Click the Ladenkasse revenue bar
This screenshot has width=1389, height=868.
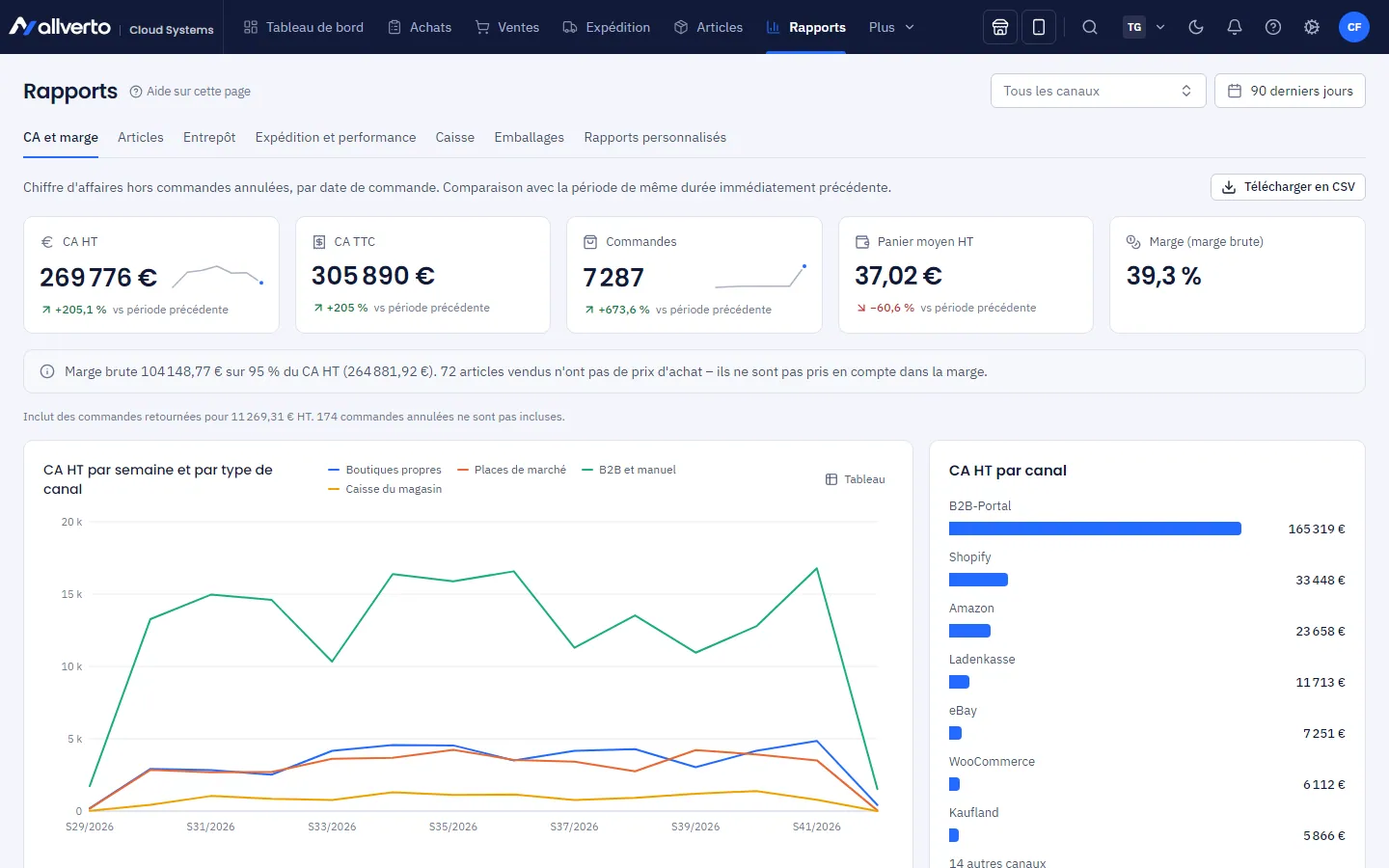pyautogui.click(x=959, y=682)
